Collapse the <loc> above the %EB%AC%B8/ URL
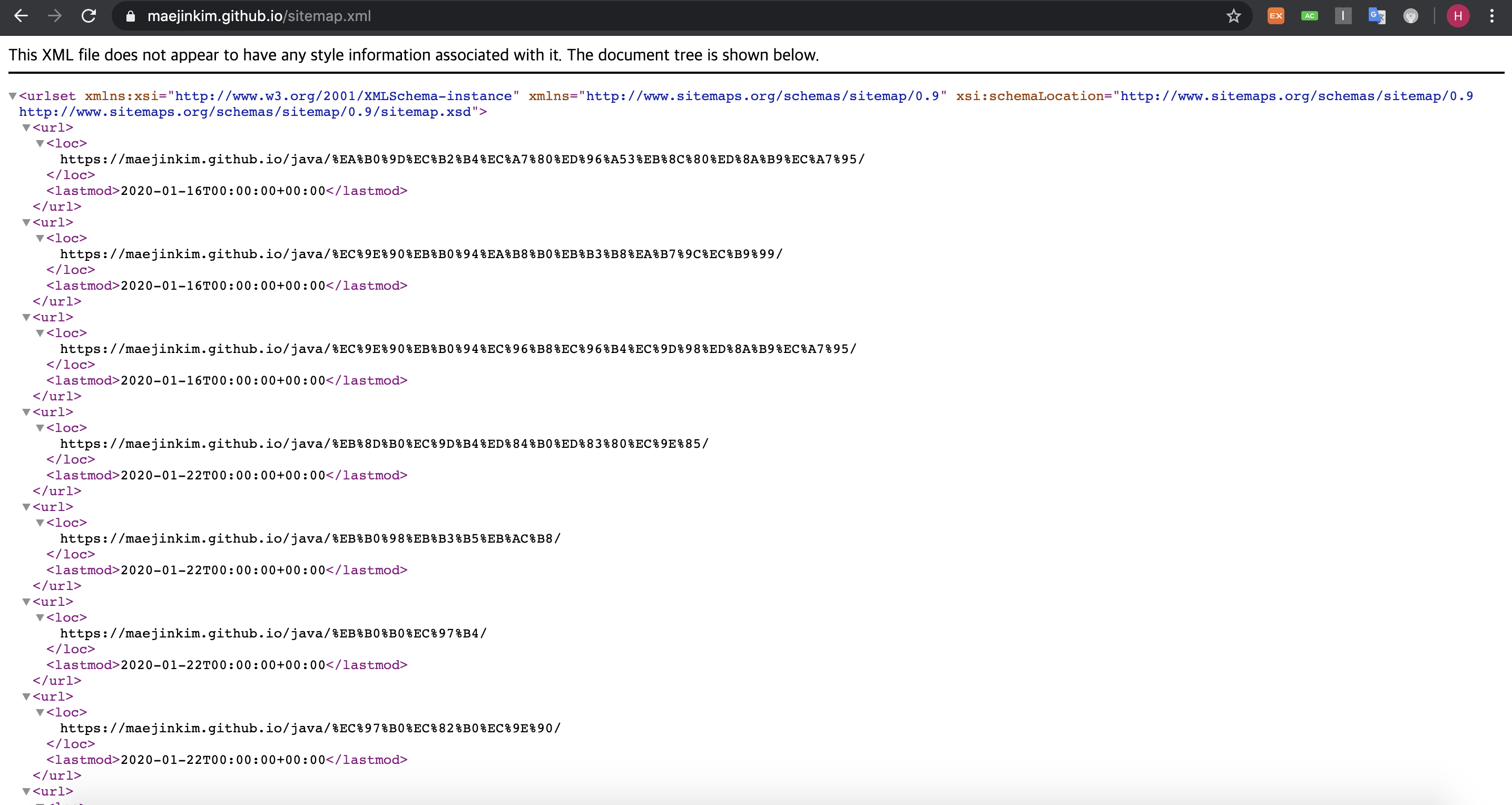Image resolution: width=1512 pixels, height=805 pixels. click(40, 523)
